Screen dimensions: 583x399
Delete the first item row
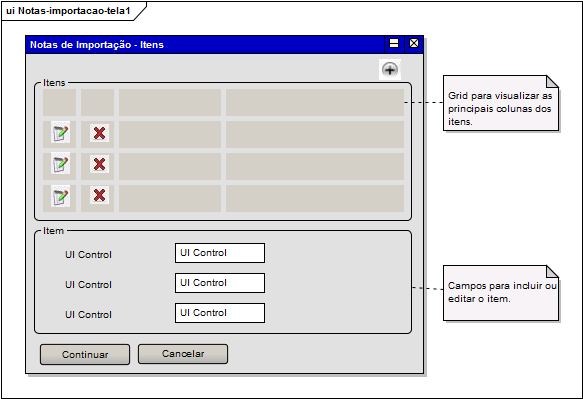click(x=99, y=133)
